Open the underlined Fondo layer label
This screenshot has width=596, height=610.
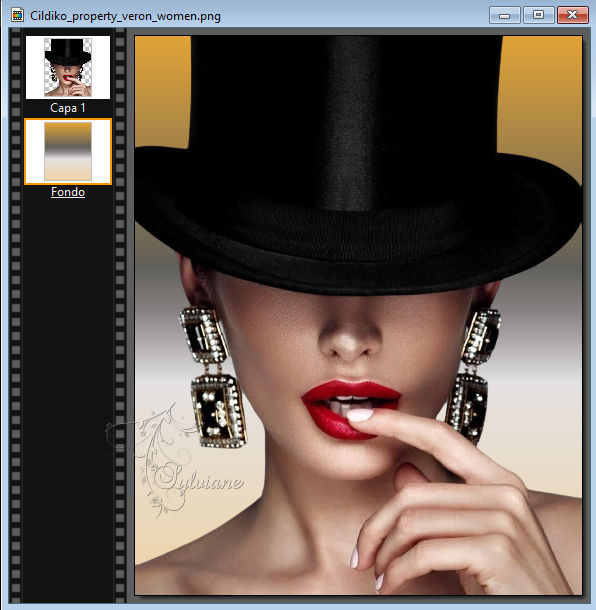(68, 192)
